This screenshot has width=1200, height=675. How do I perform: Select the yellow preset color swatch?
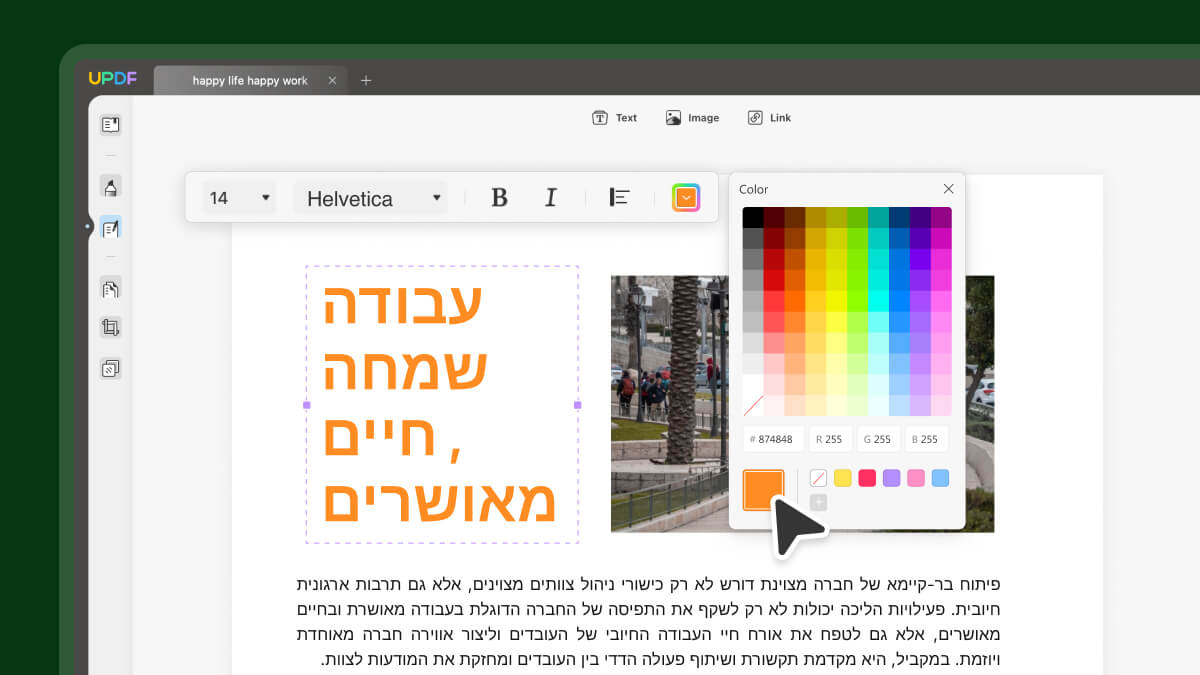[x=842, y=478]
